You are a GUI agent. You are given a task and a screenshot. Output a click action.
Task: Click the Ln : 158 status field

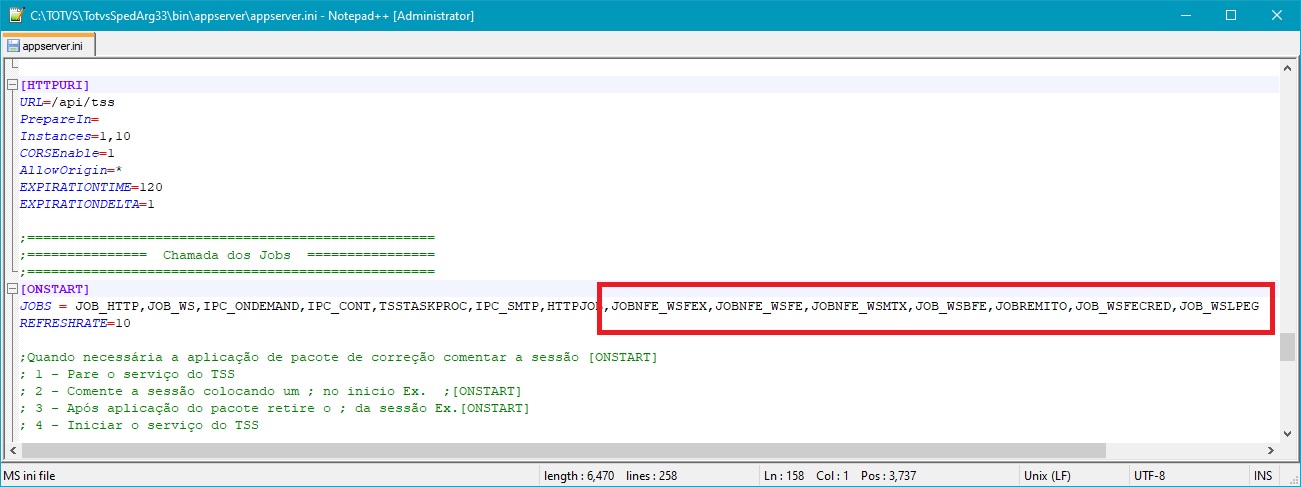[x=783, y=476]
